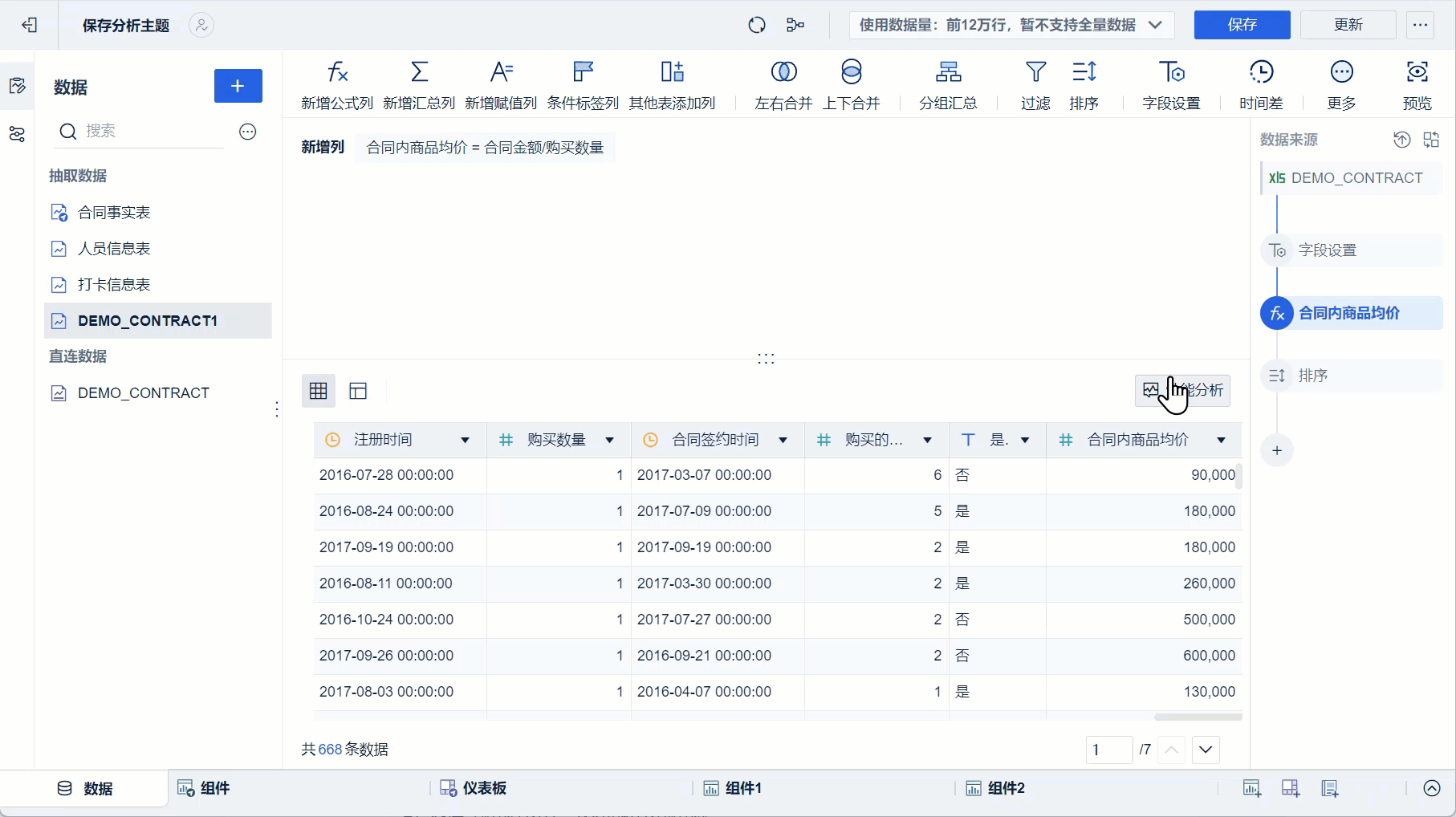The height and width of the screenshot is (817, 1456).
Task: Click the 更新 button
Action: point(1348,25)
